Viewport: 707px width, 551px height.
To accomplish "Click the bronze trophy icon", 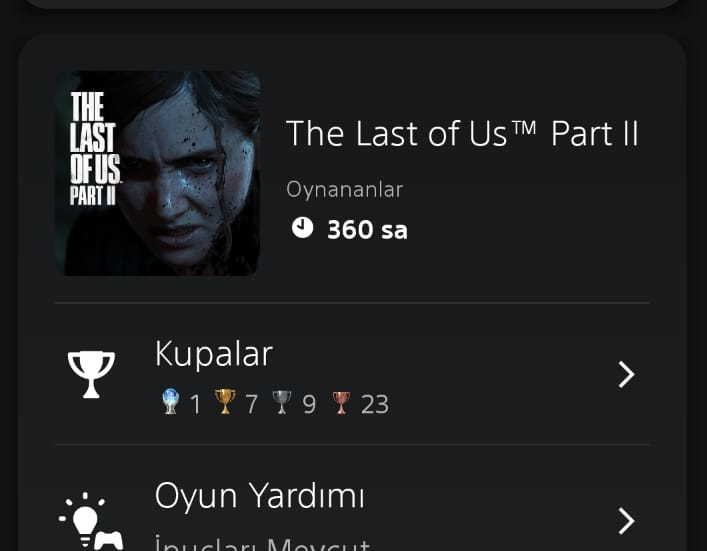I will click(341, 403).
